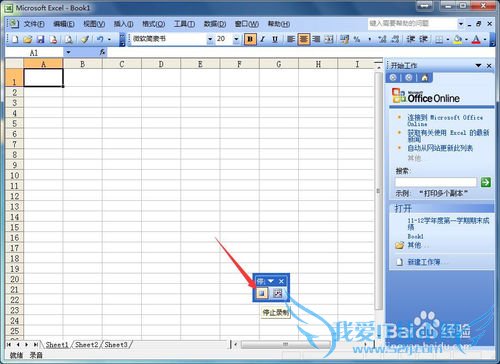Toggle bold formatting
Screen dimensions: 500x364
click(x=250, y=39)
